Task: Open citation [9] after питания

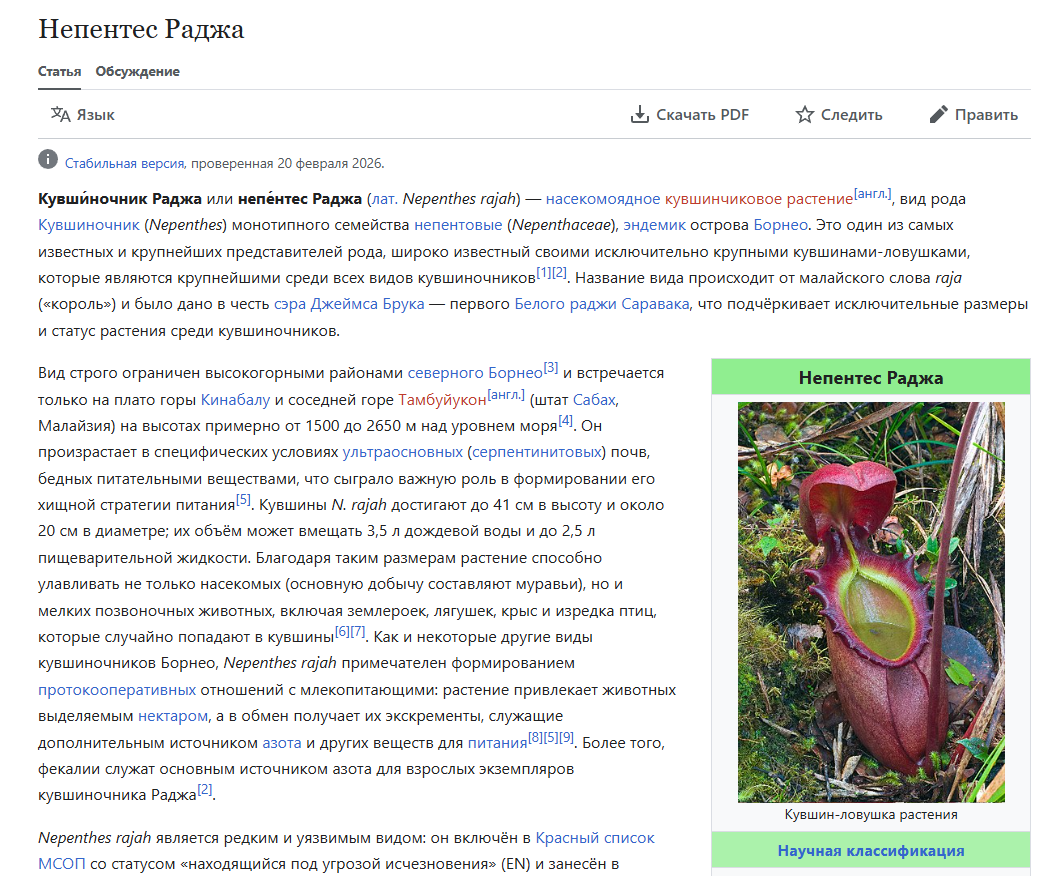Action: click(x=566, y=738)
